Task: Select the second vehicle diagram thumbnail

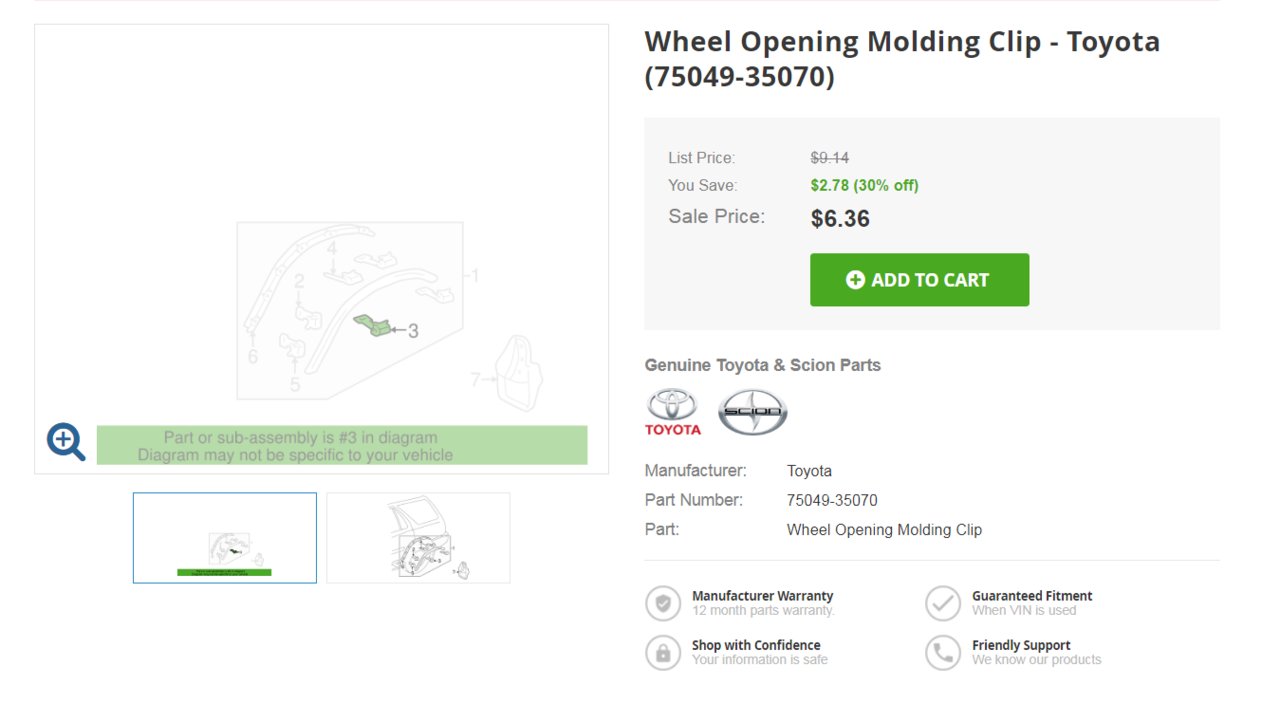Action: point(418,538)
